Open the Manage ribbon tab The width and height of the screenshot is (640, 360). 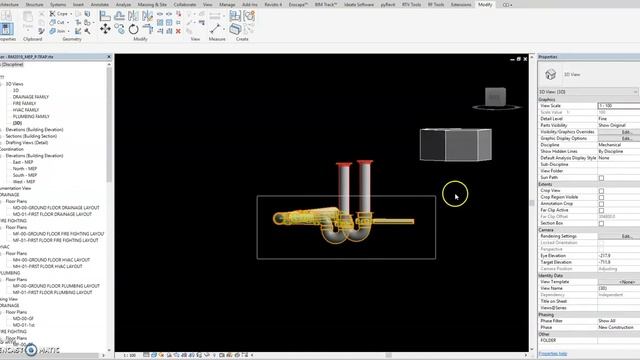click(227, 4)
